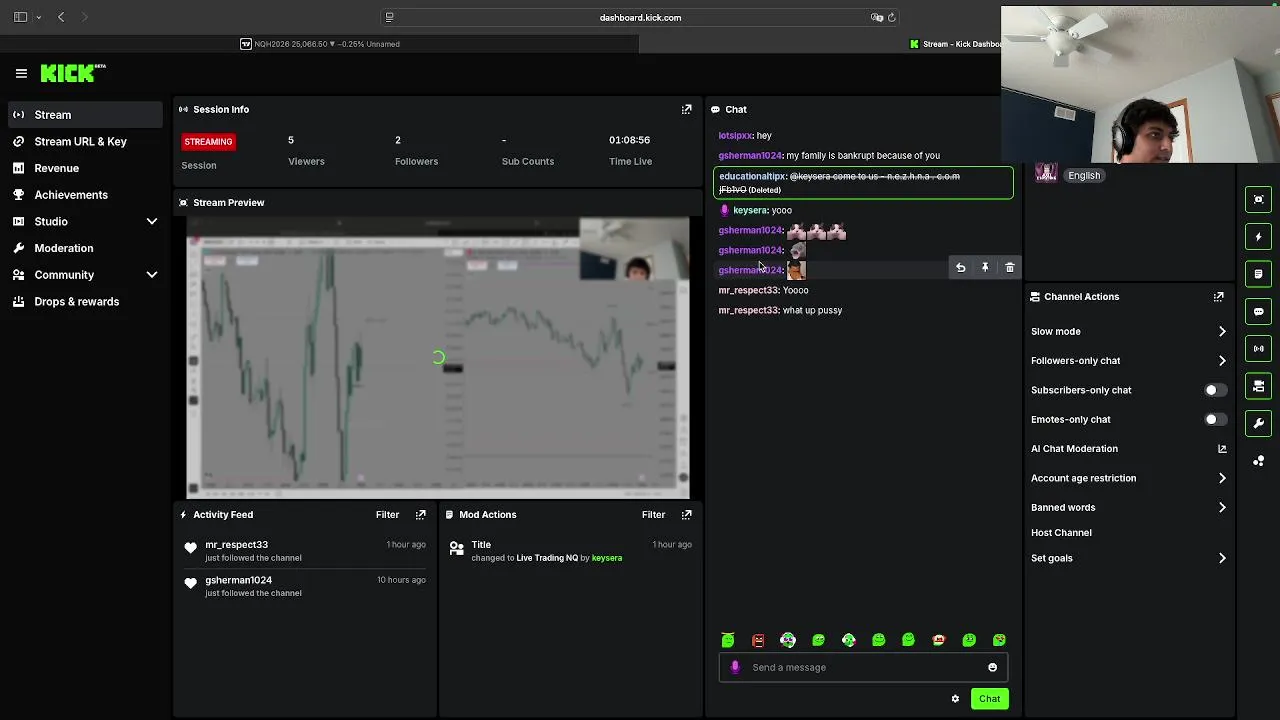
Task: Pop out the Mod Actions panel
Action: 686,514
